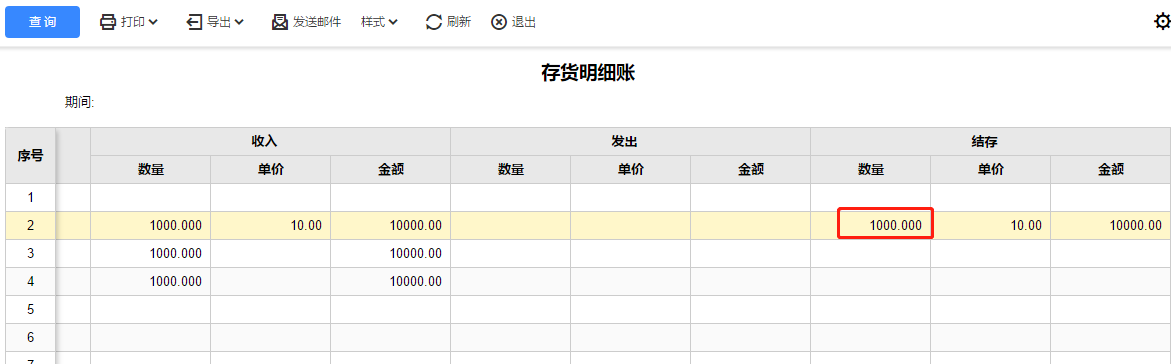Click the refresh circular arrows icon

(434, 22)
